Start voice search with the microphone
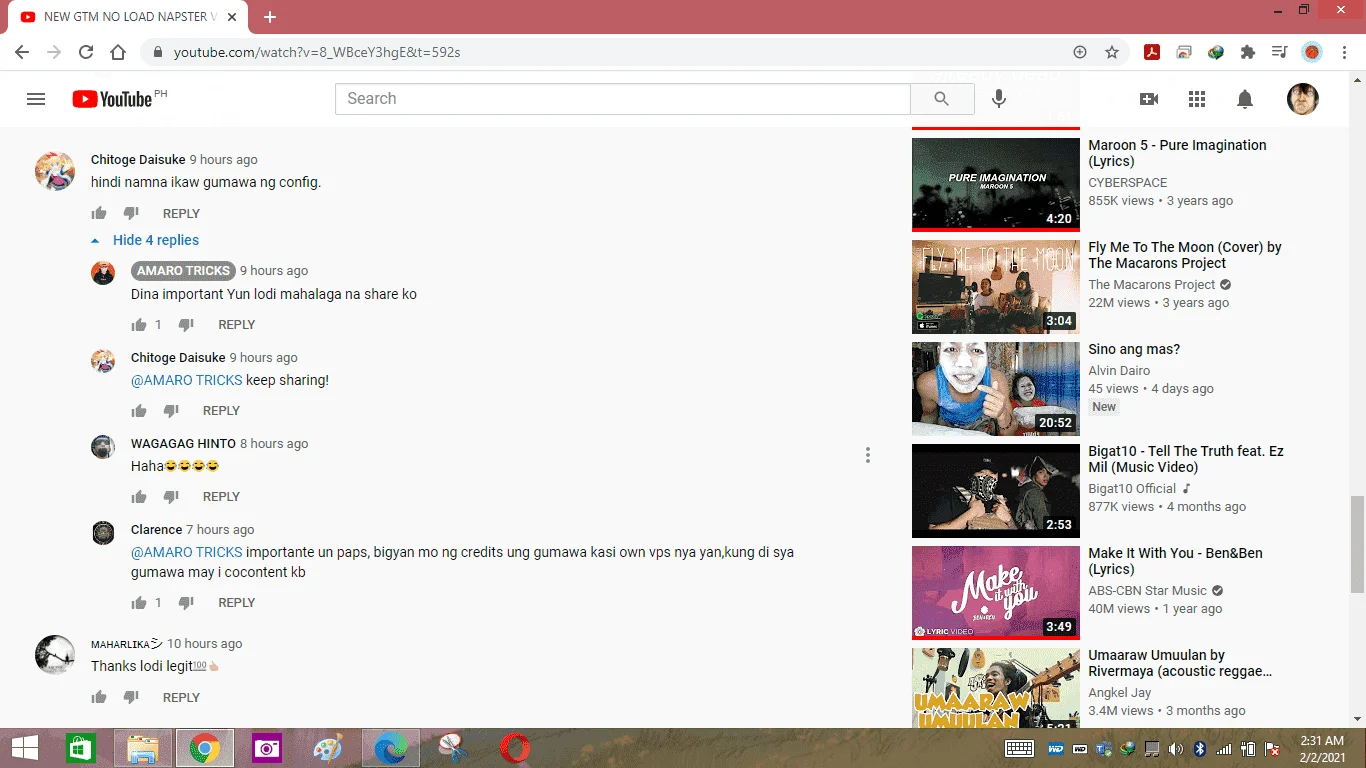This screenshot has width=1366, height=768. tap(998, 99)
